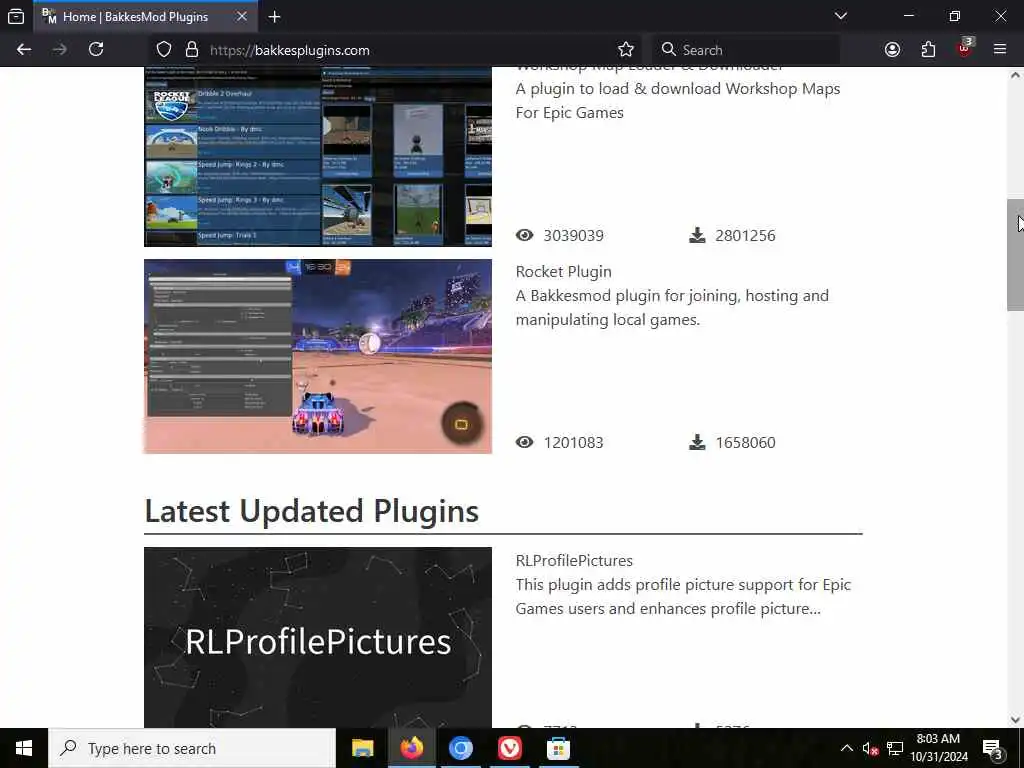Click the Latest Updated Plugins heading
The width and height of the screenshot is (1024, 768).
tap(312, 511)
